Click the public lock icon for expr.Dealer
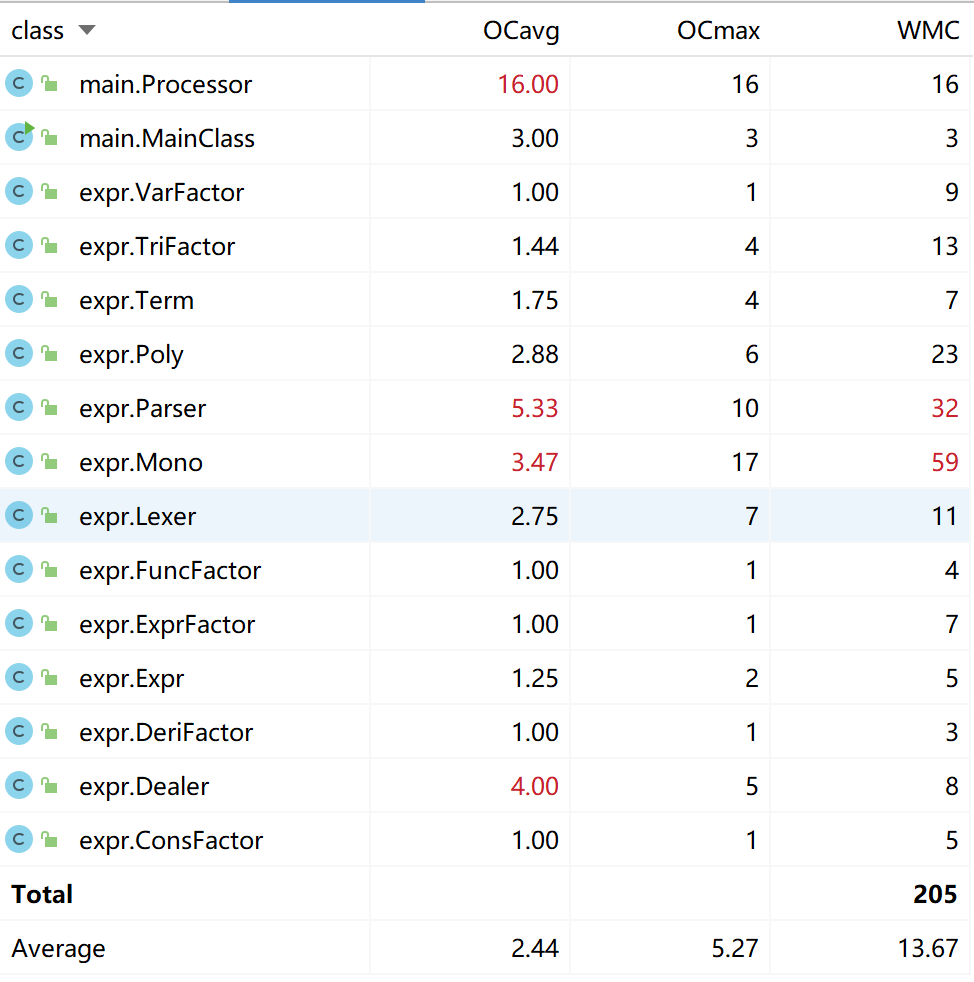 click(x=49, y=785)
